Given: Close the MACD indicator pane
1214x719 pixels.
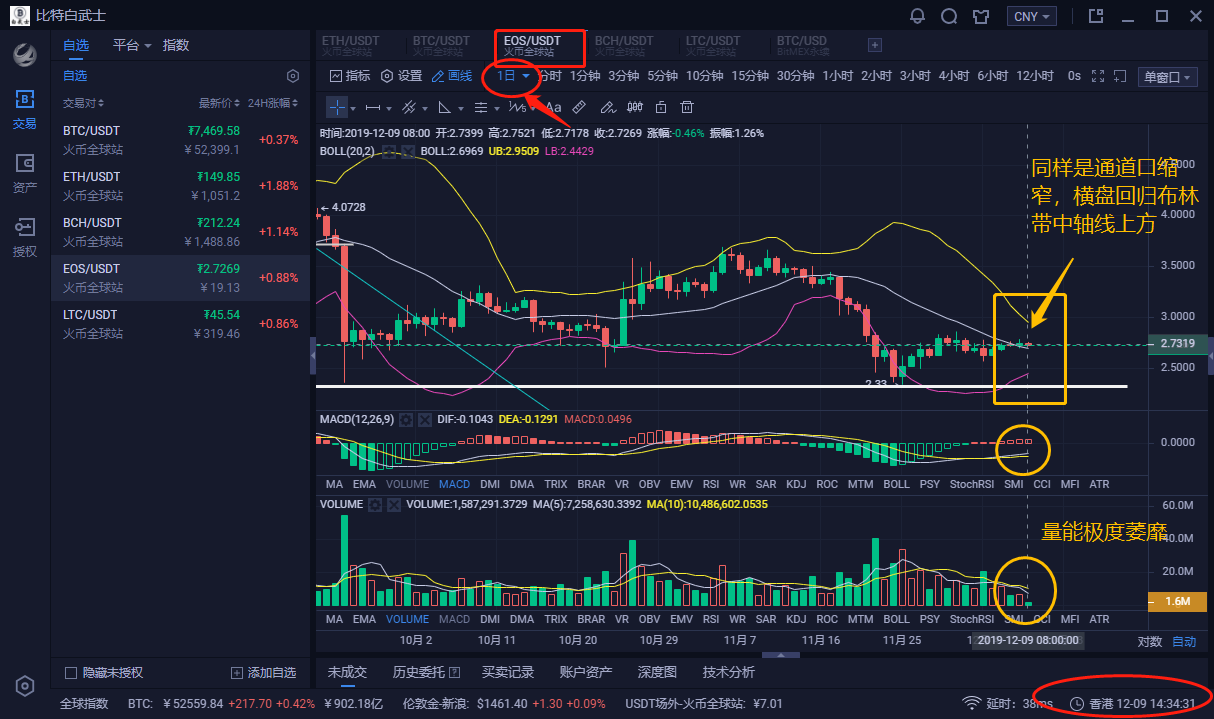Looking at the screenshot, I should pyautogui.click(x=425, y=420).
